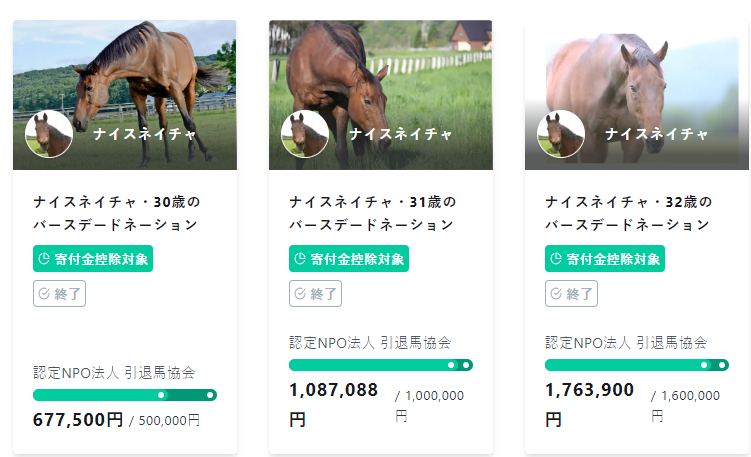Click the check icon in 31歳 card's 終了 badge

[x=300, y=294]
